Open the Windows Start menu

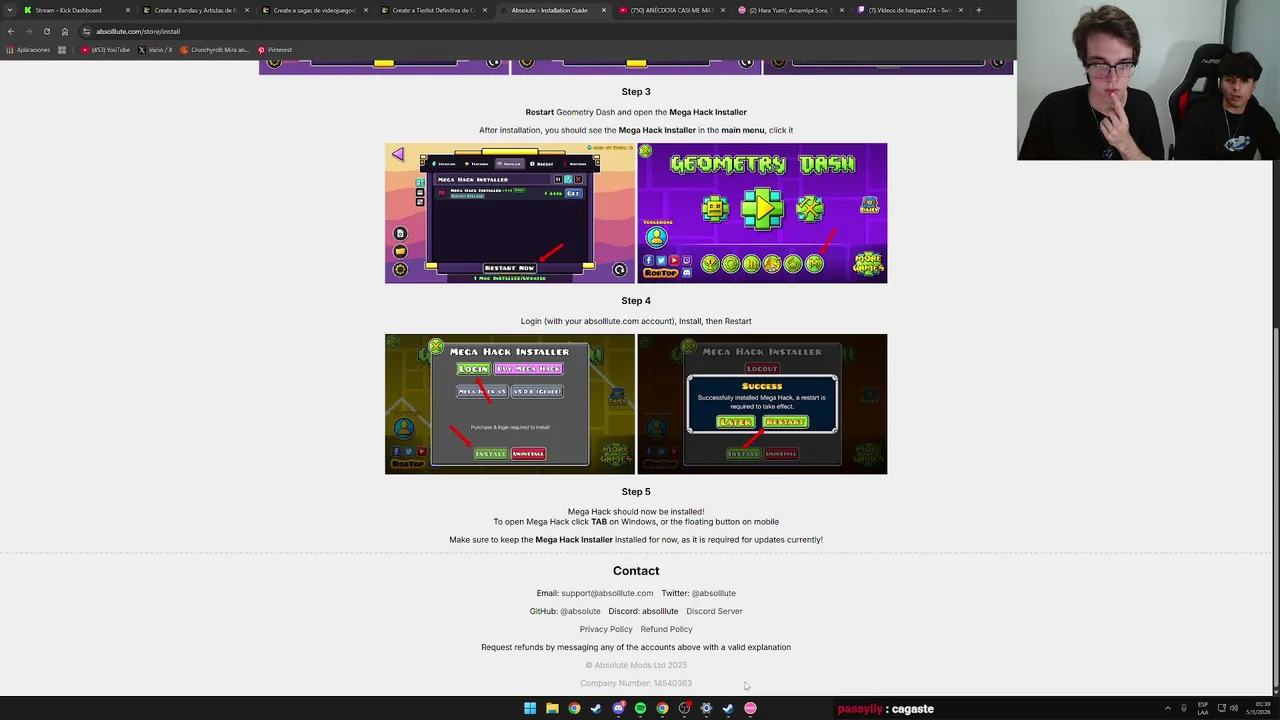(x=530, y=709)
